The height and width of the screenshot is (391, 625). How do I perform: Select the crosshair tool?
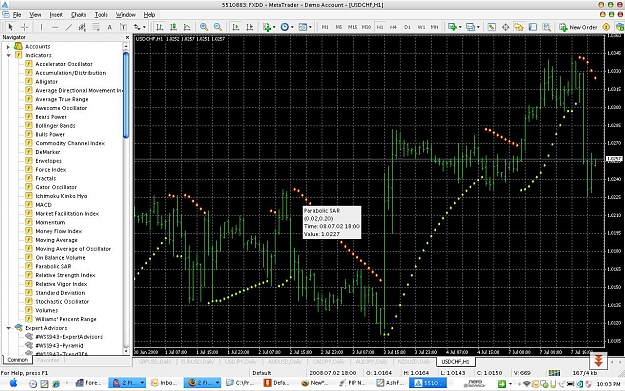(x=24, y=27)
